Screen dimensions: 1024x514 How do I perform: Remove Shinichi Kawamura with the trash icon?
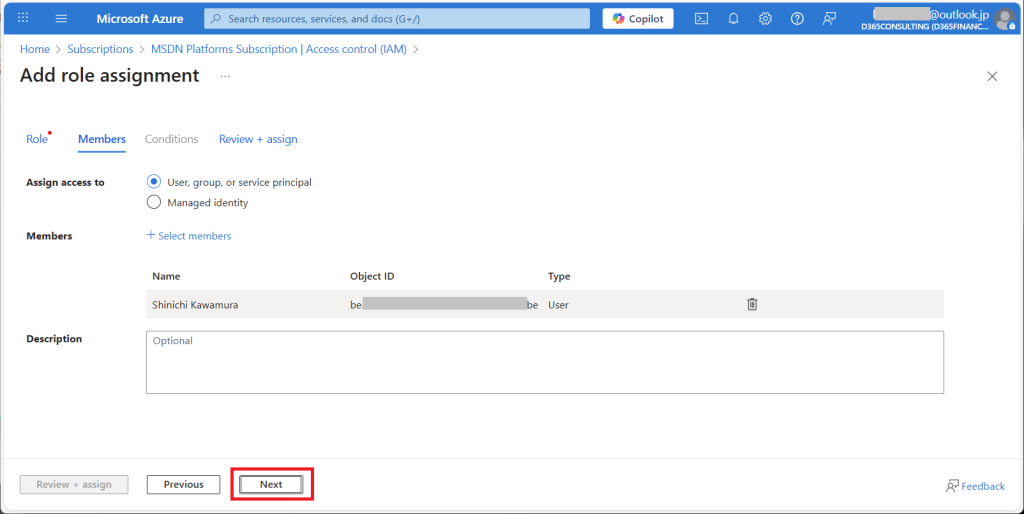coord(752,304)
